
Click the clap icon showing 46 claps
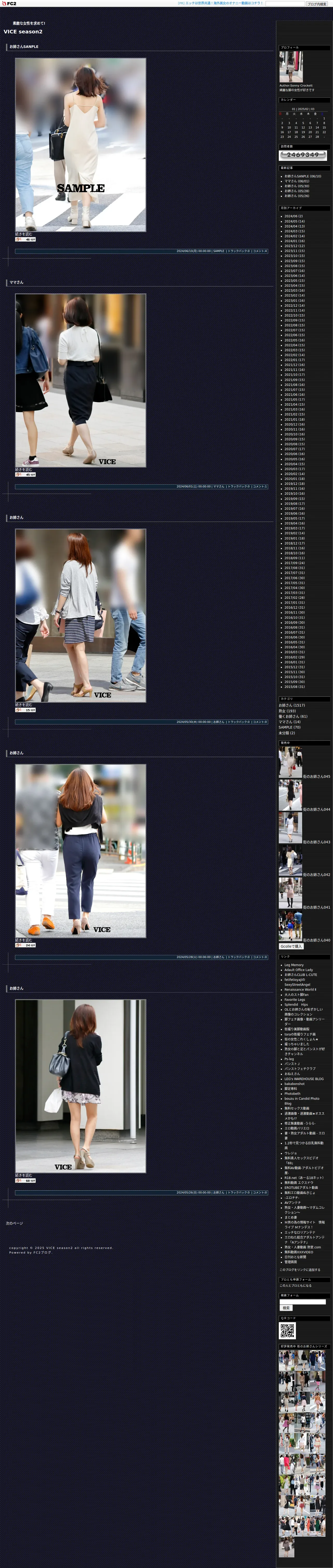click(x=26, y=239)
